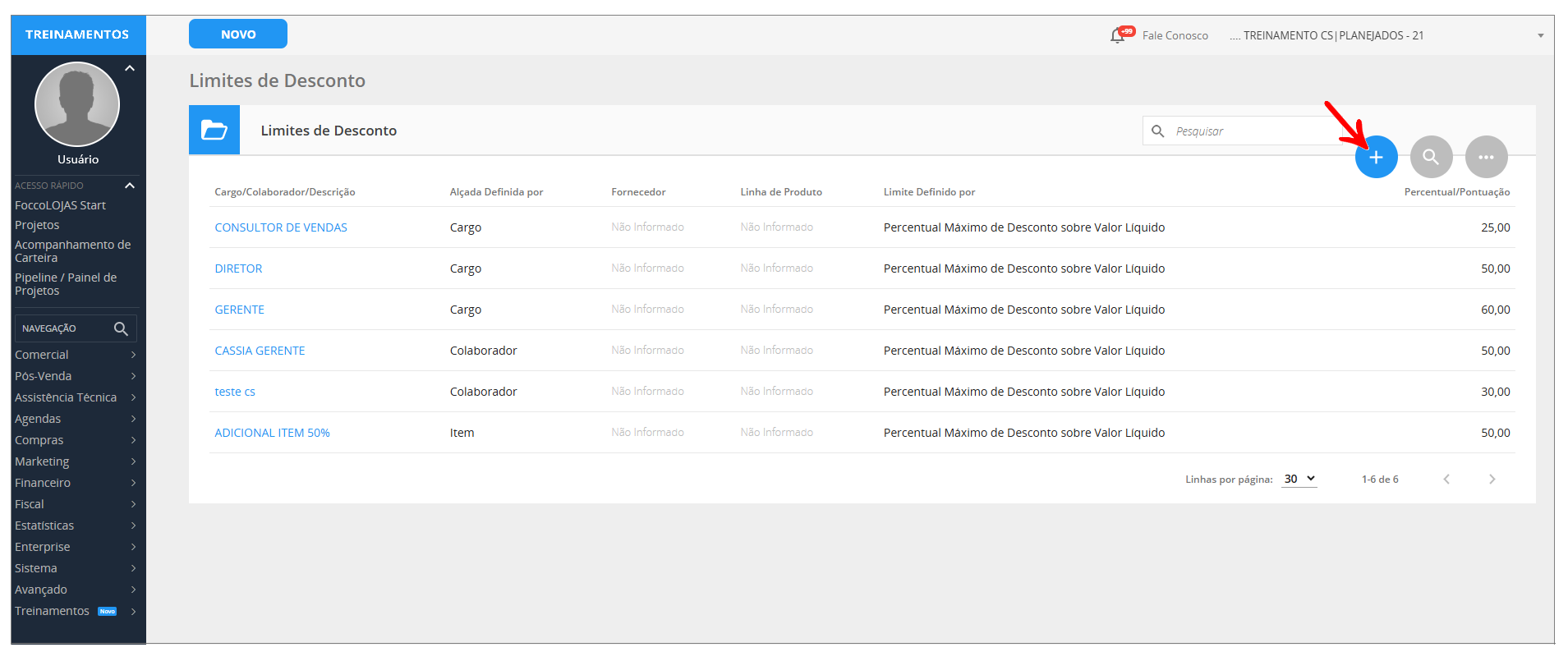1568x661 pixels.
Task: Go to previous page arrow
Action: (x=1446, y=479)
